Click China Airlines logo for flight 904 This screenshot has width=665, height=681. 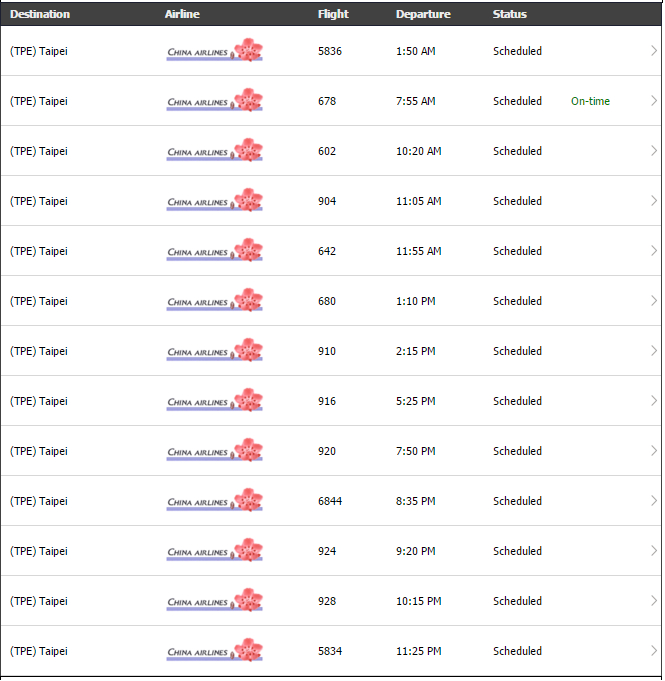click(215, 200)
